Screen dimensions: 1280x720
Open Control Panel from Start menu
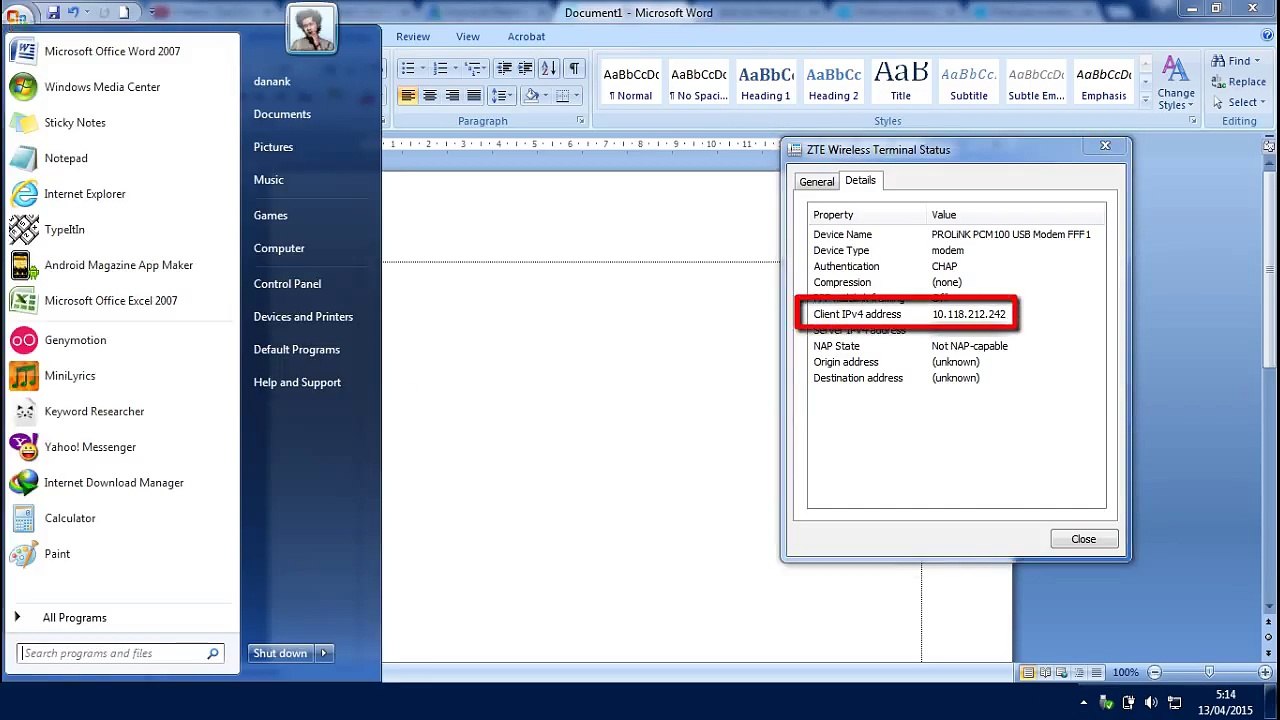click(x=287, y=284)
